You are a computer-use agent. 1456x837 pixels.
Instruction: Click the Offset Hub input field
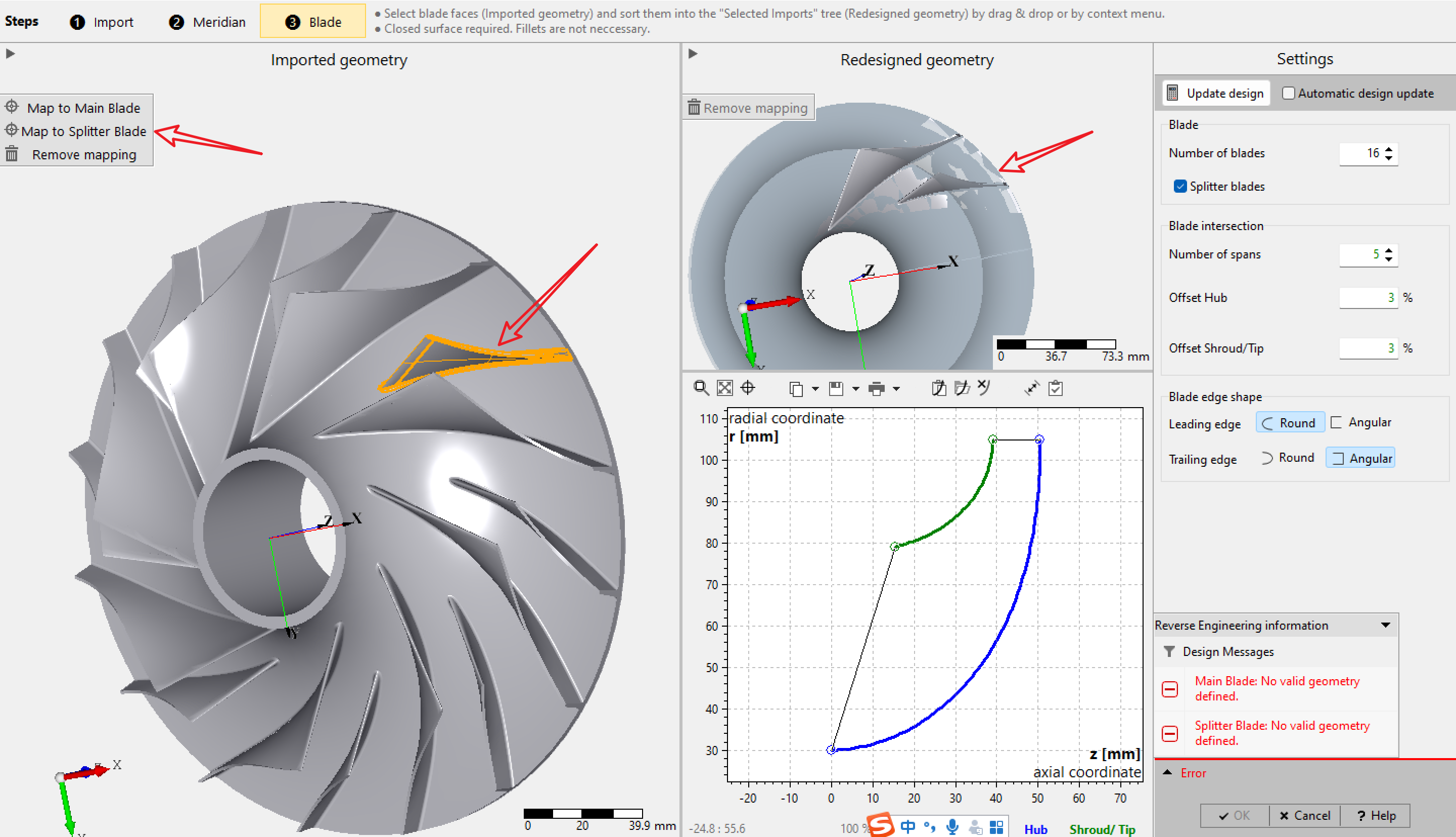tap(1368, 298)
